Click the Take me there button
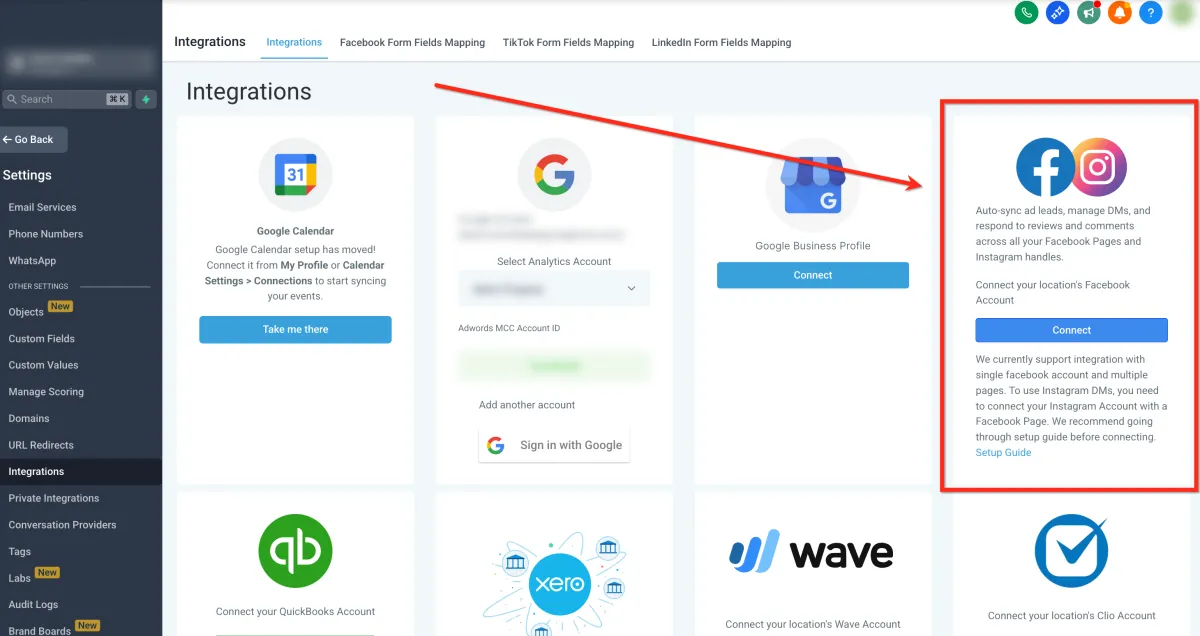The height and width of the screenshot is (636, 1200). click(295, 329)
